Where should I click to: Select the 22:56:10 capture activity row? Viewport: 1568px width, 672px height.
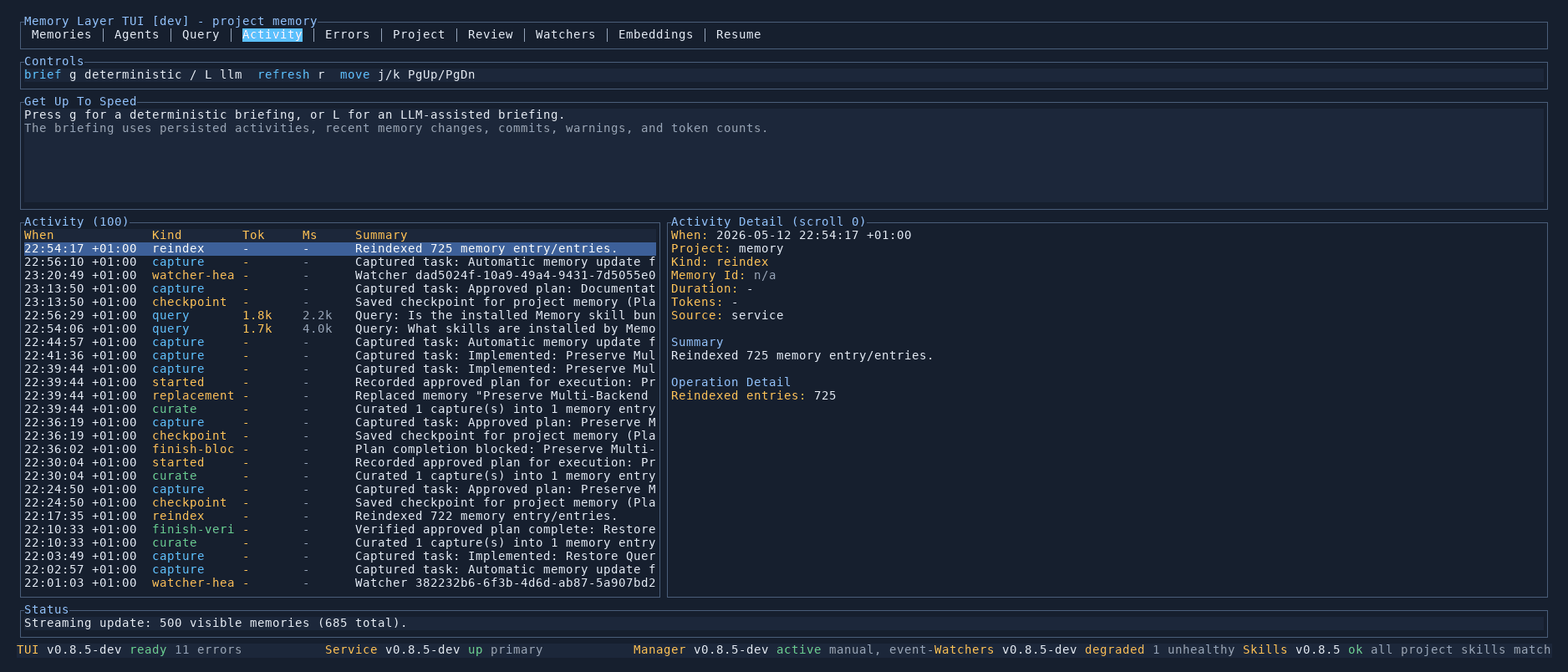(x=340, y=262)
